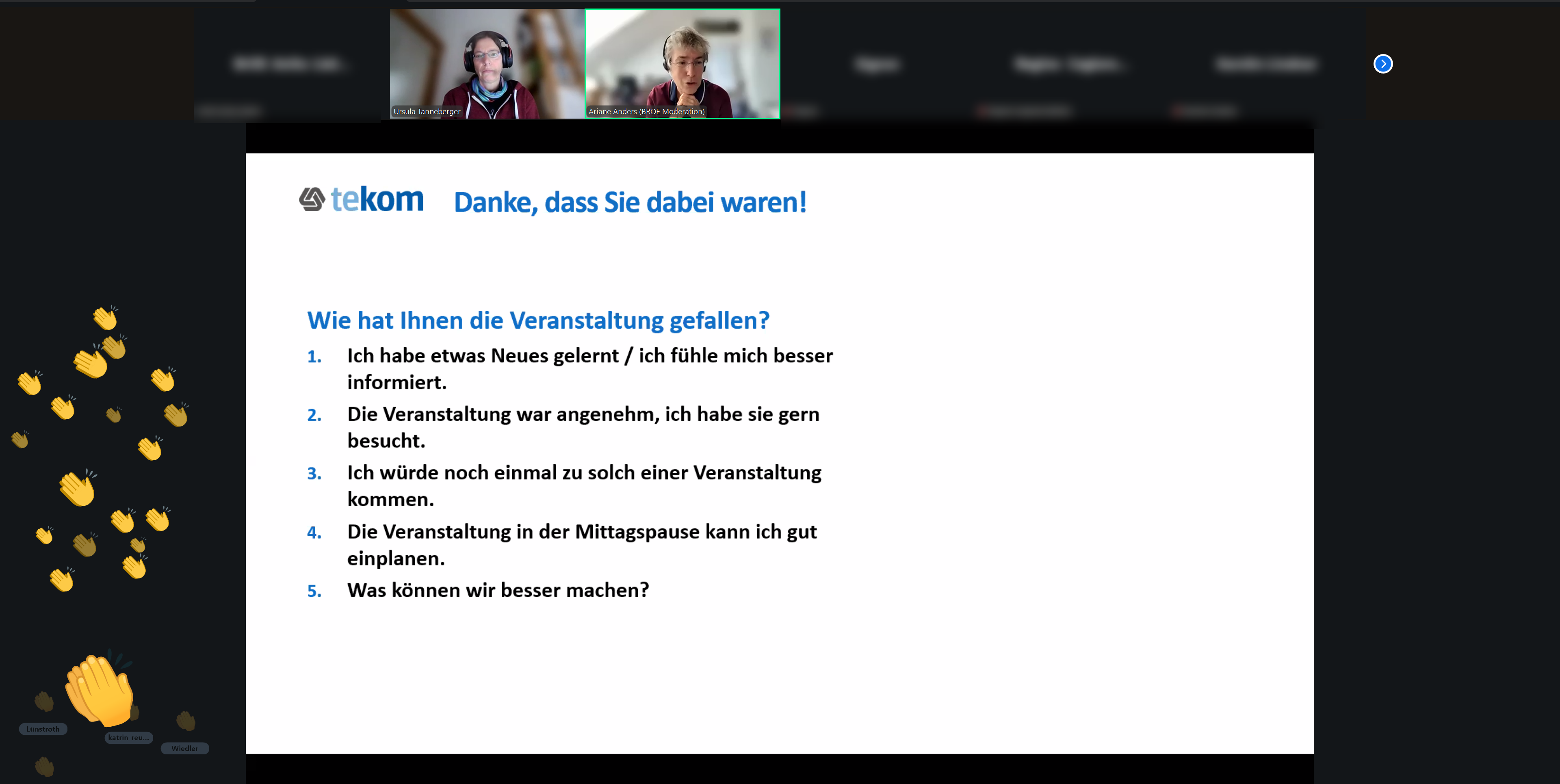Select blurred tile right of Ariane Anders
Image resolution: width=1560 pixels, height=784 pixels.
877,63
